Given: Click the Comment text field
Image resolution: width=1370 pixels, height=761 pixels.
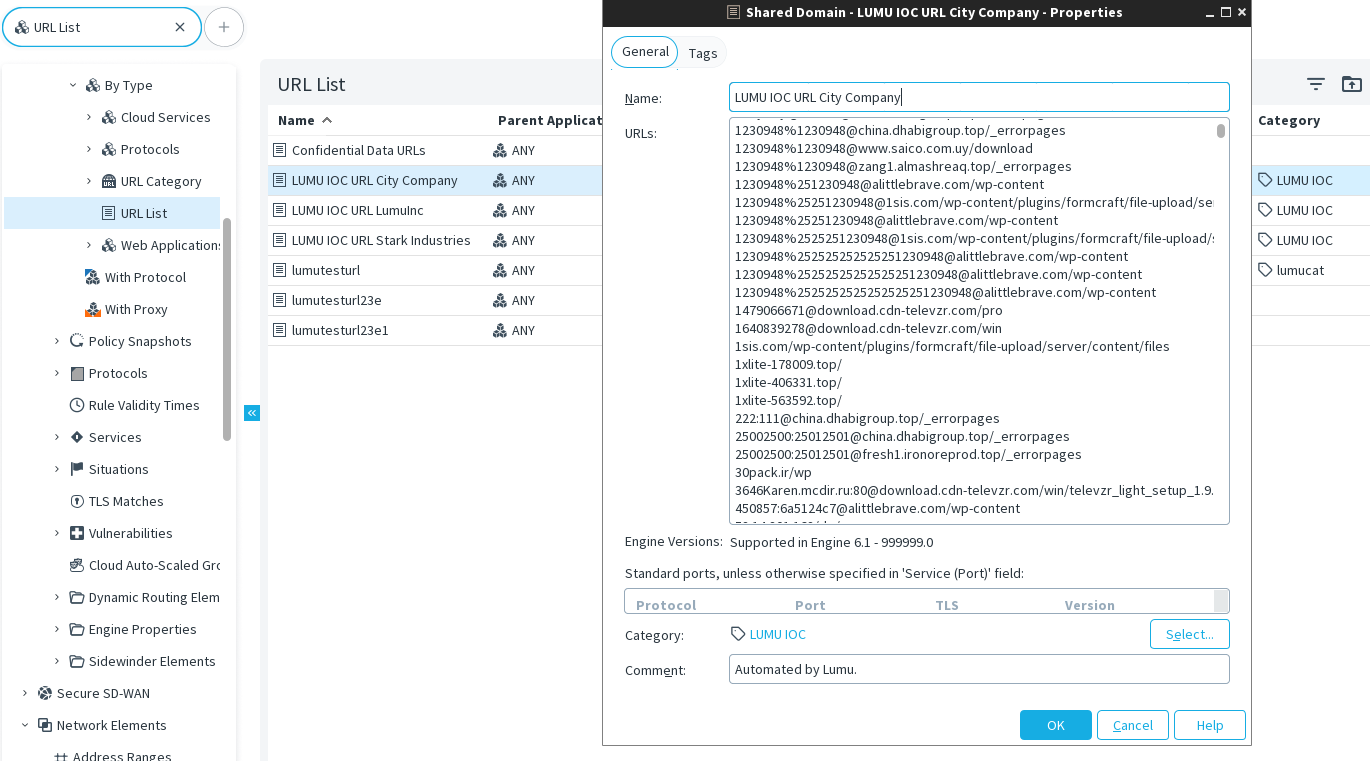Looking at the screenshot, I should click(978, 669).
